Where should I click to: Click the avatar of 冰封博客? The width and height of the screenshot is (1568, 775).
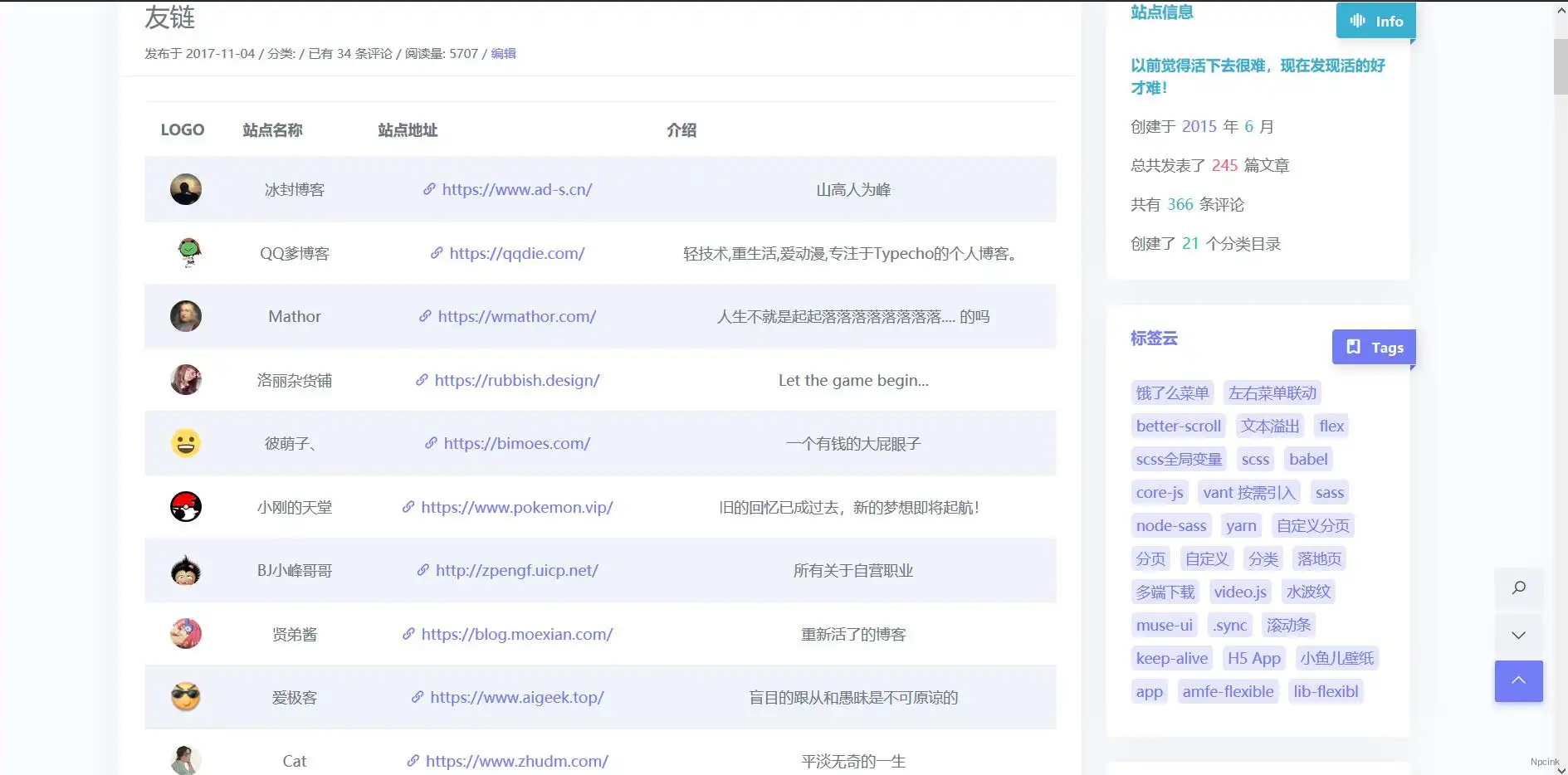pyautogui.click(x=186, y=189)
